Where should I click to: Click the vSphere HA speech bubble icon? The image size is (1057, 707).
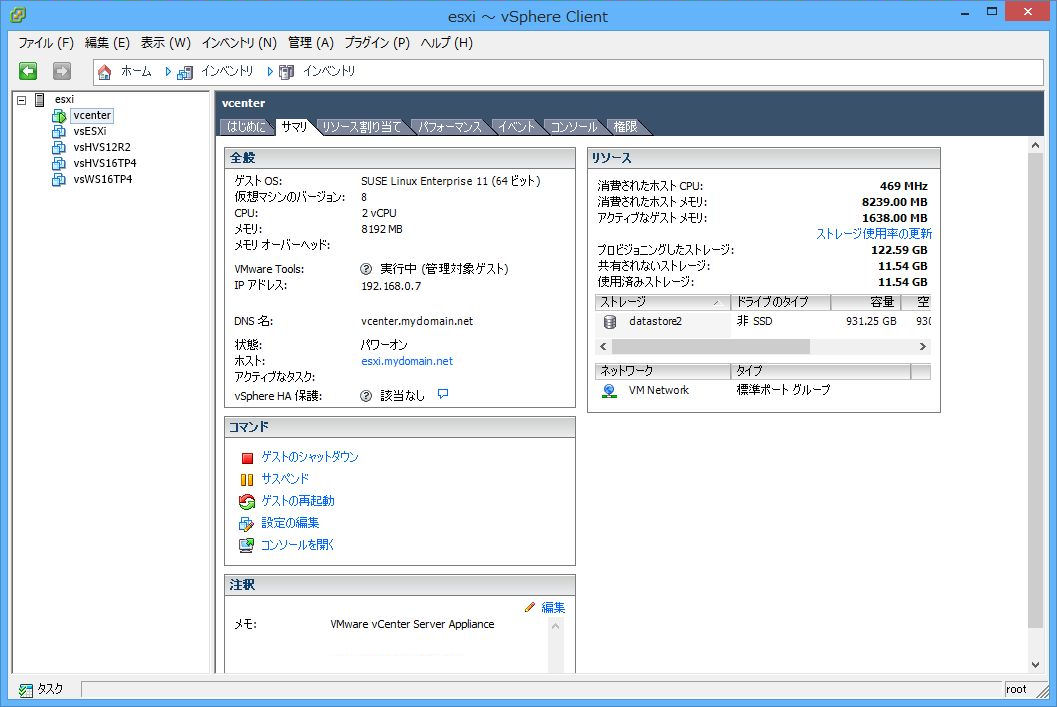(x=443, y=394)
